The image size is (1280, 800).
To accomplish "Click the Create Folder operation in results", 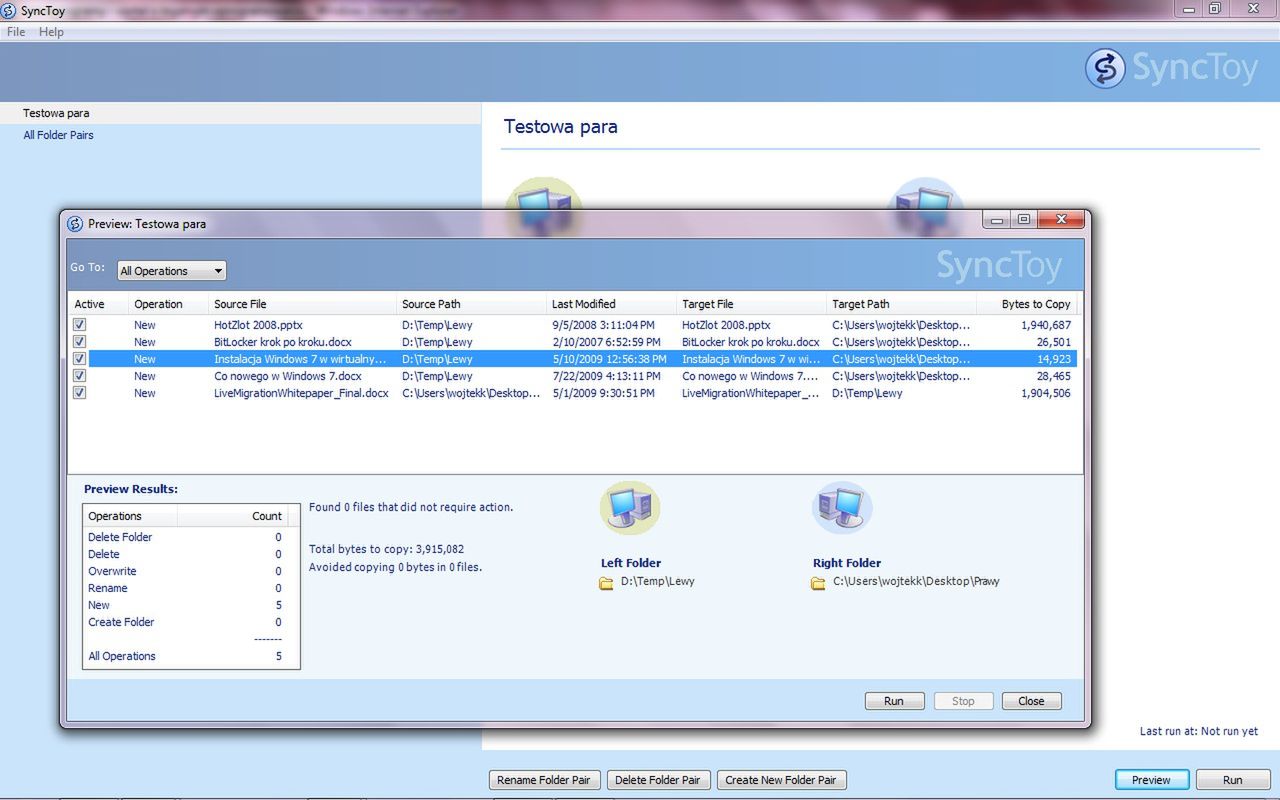I will [121, 622].
